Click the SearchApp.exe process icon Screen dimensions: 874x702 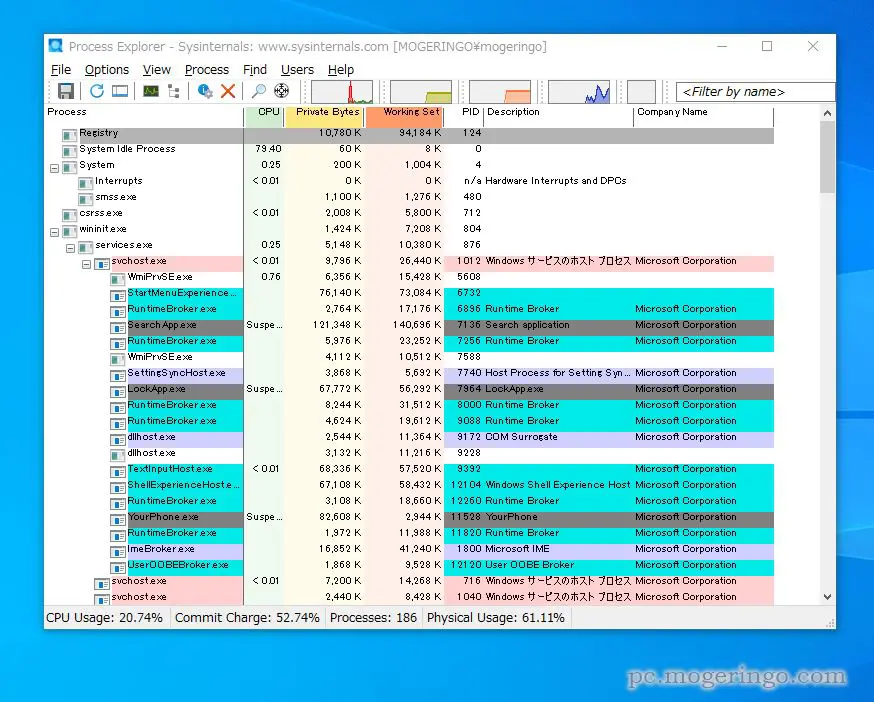tap(118, 328)
